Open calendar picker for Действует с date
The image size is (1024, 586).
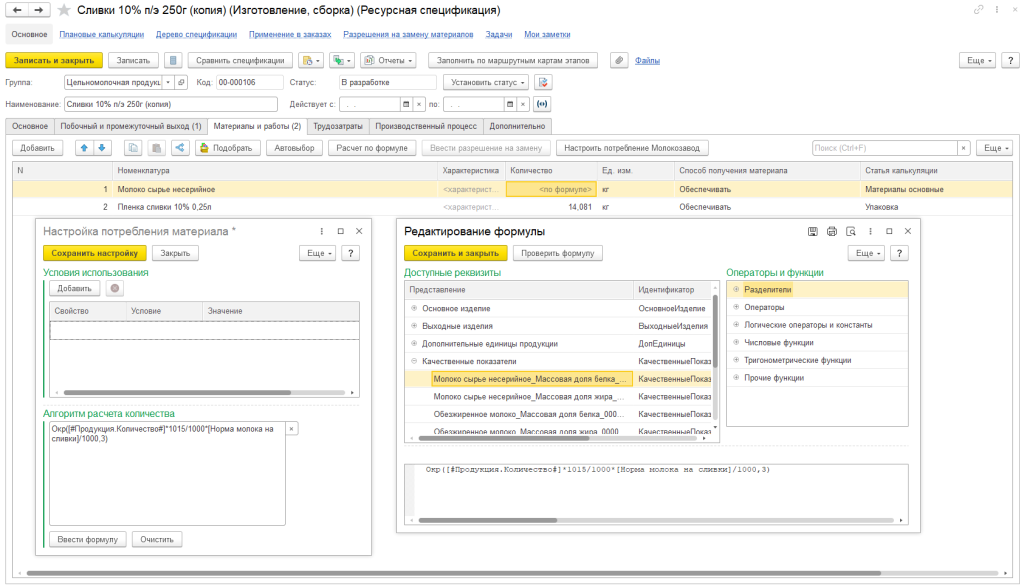click(x=406, y=103)
